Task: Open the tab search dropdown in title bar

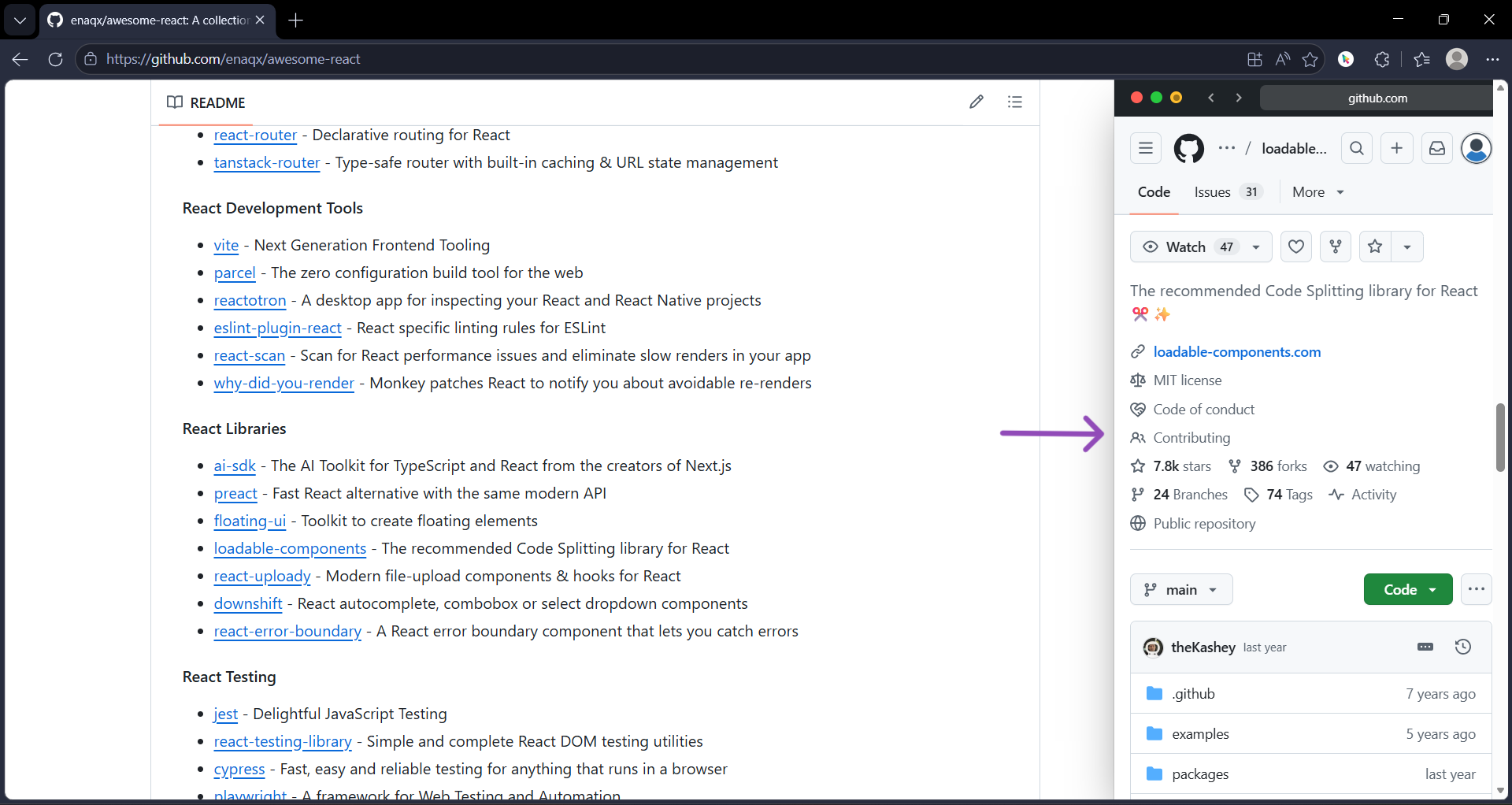Action: pyautogui.click(x=20, y=20)
